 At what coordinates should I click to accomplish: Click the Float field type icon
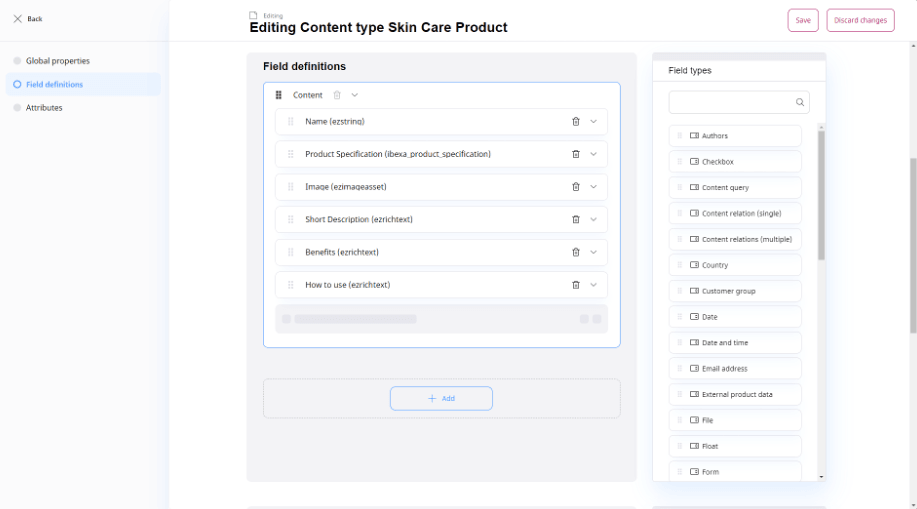[694, 446]
